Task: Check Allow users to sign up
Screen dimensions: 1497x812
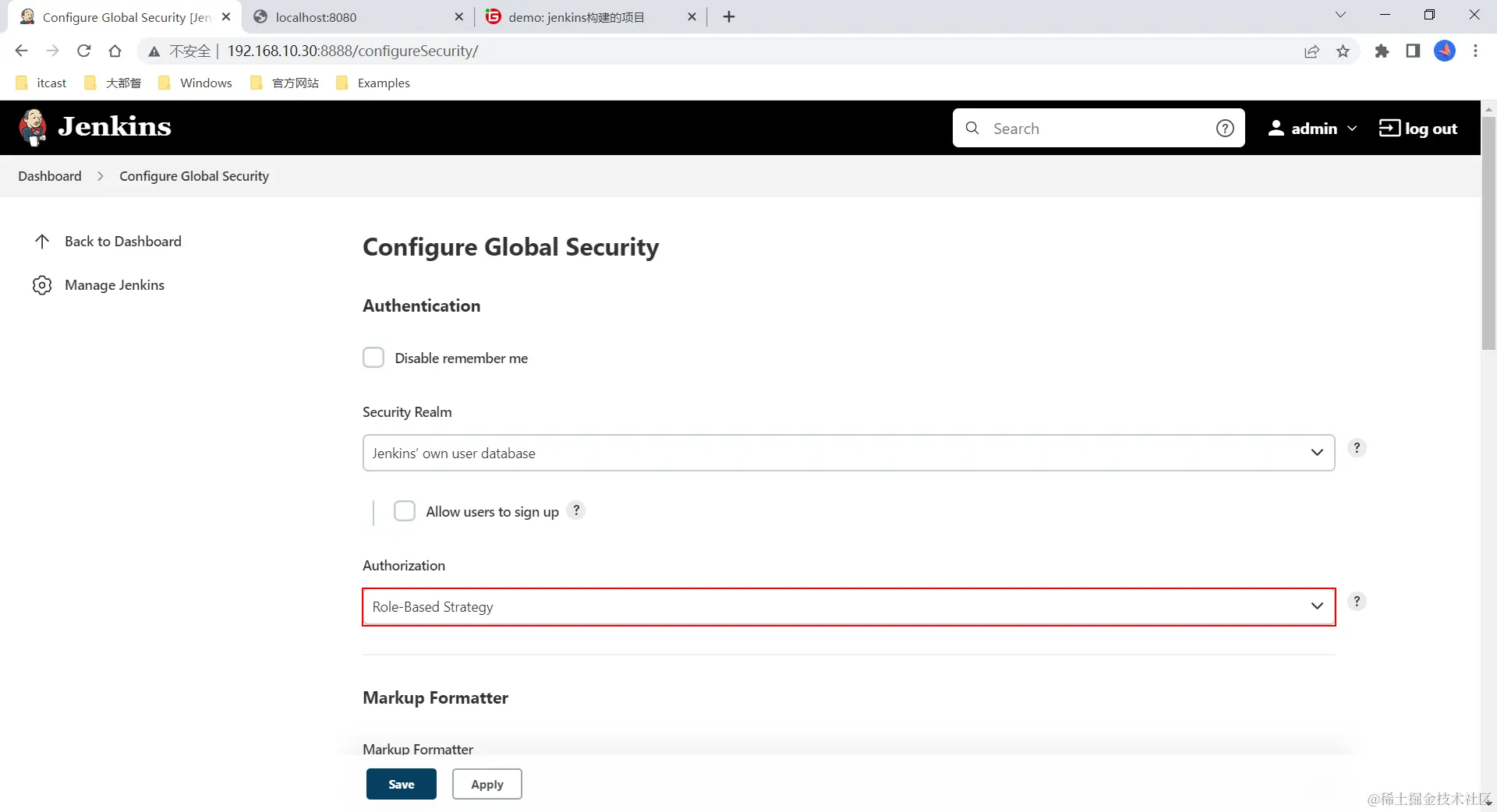Action: tap(405, 510)
